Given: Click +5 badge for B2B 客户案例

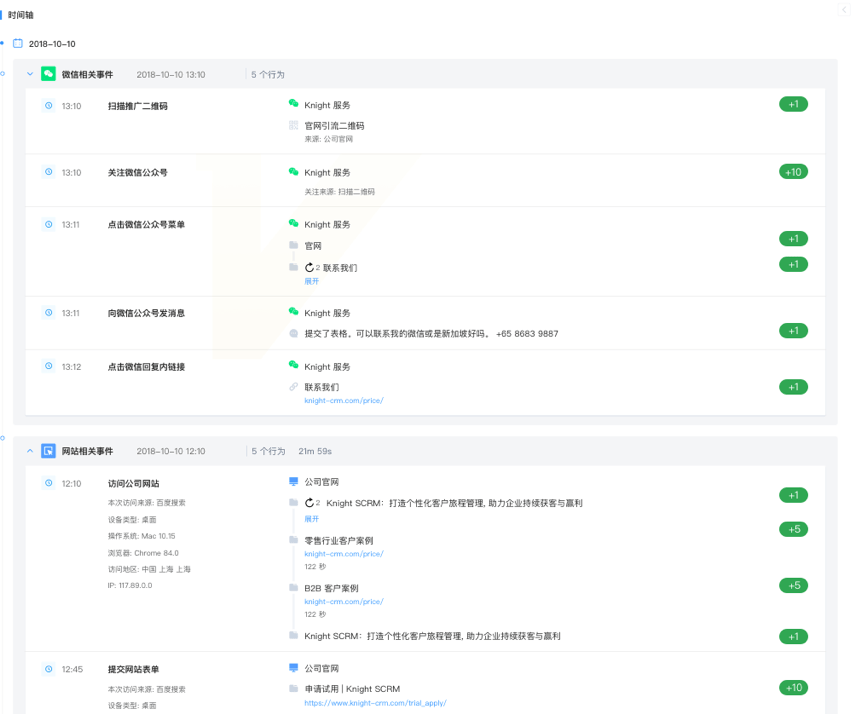Looking at the screenshot, I should (794, 585).
